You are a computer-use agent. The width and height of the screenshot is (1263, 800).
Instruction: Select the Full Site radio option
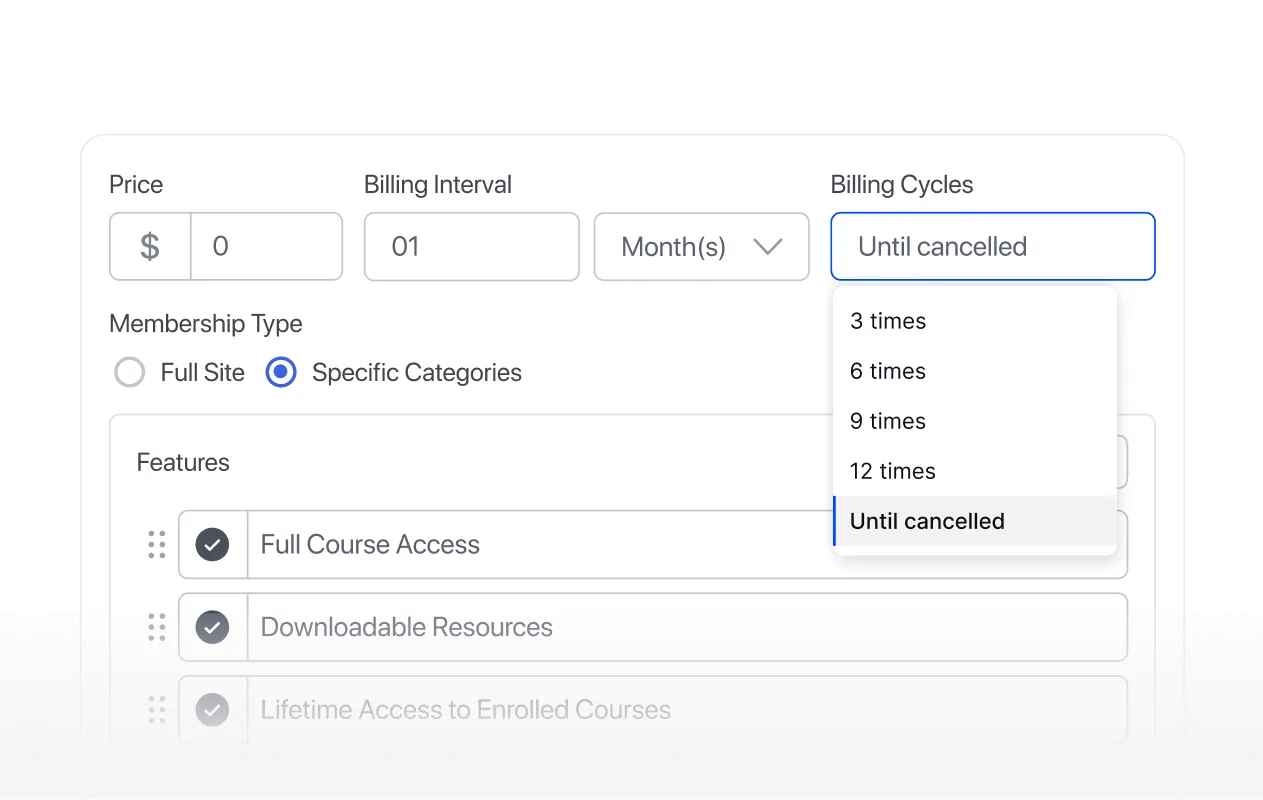[x=130, y=373]
